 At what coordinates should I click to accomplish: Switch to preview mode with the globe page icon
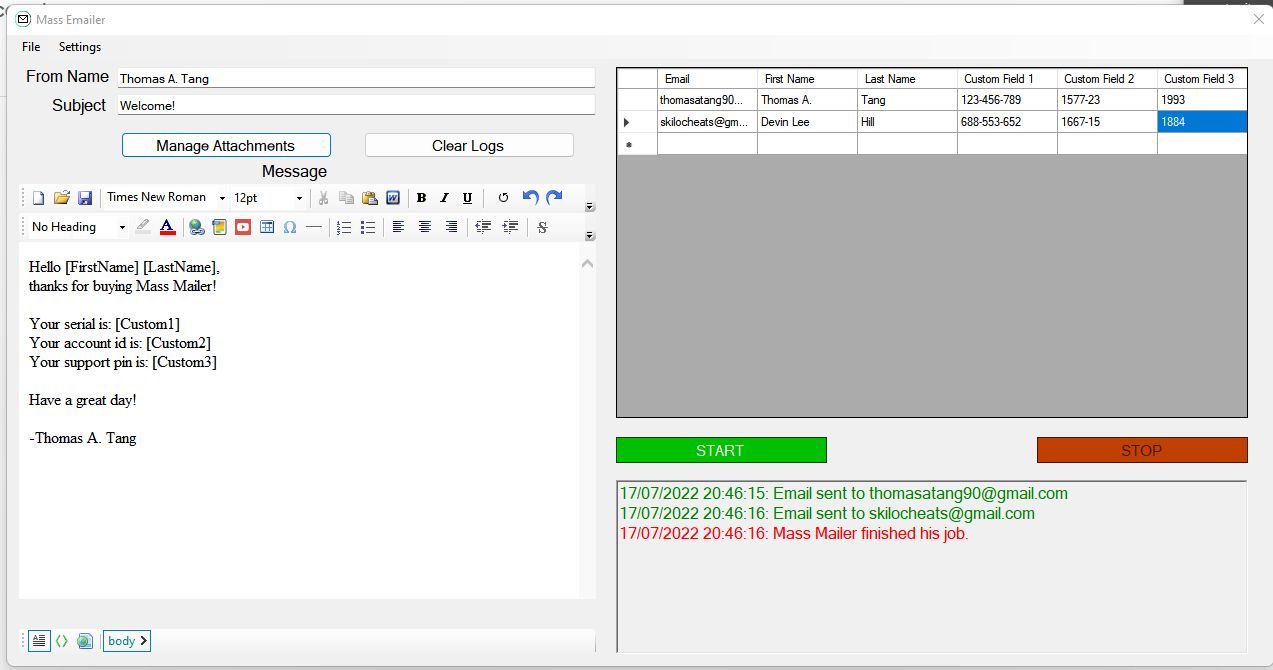coord(85,641)
